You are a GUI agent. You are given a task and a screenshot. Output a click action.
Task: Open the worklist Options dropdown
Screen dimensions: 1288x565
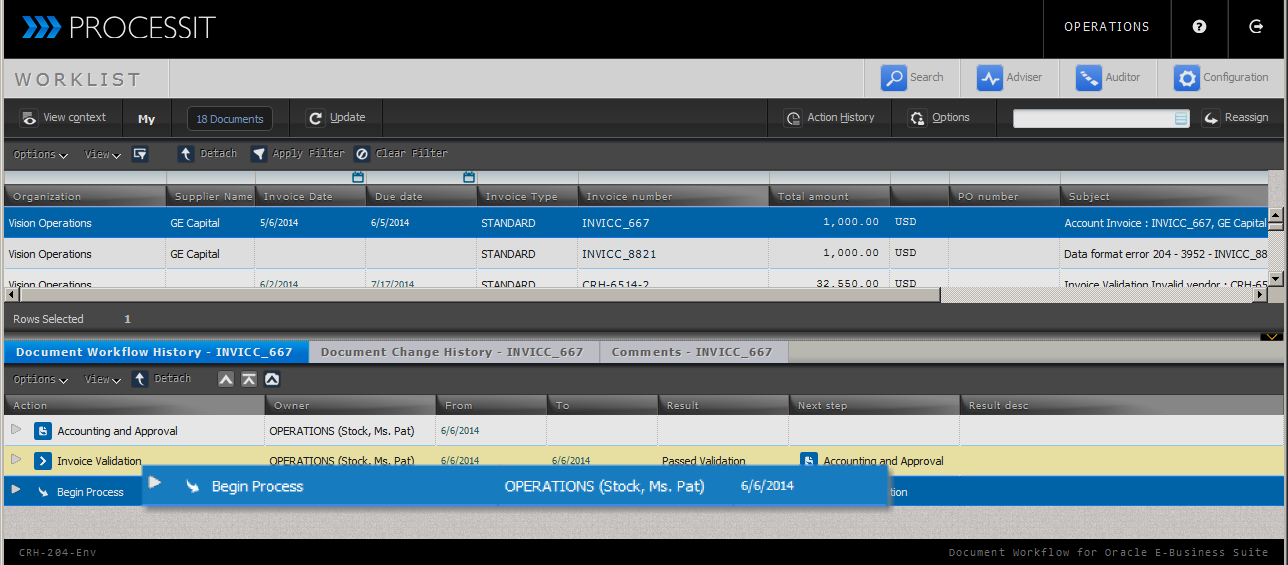[x=40, y=155]
